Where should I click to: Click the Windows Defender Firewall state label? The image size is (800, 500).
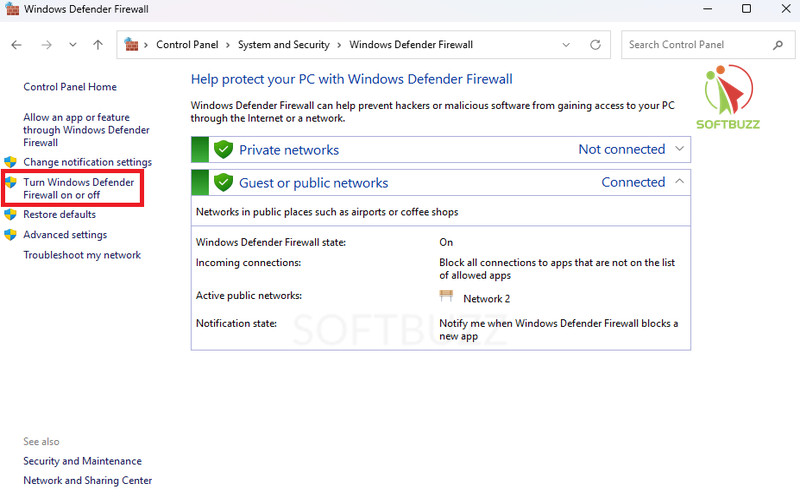270,242
